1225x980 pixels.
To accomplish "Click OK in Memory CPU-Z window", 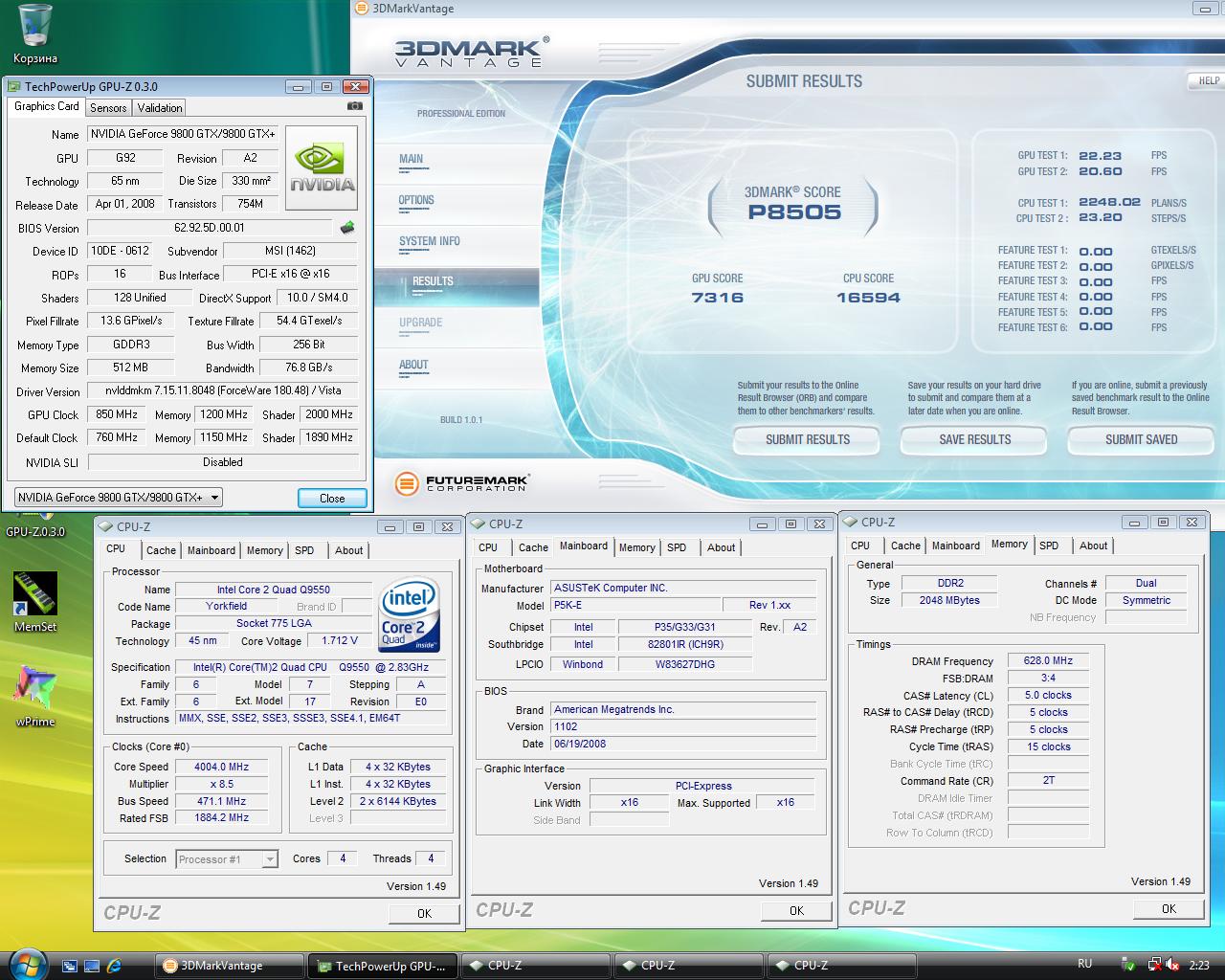I will [x=1169, y=908].
